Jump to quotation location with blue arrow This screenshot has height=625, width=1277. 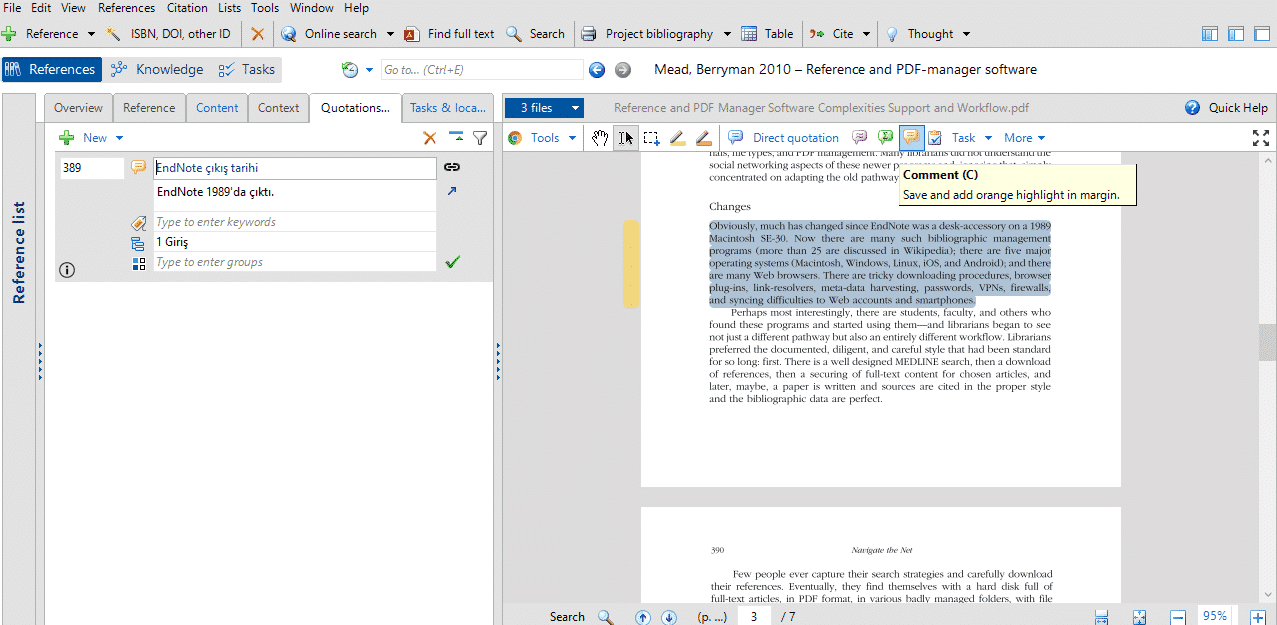(x=452, y=190)
